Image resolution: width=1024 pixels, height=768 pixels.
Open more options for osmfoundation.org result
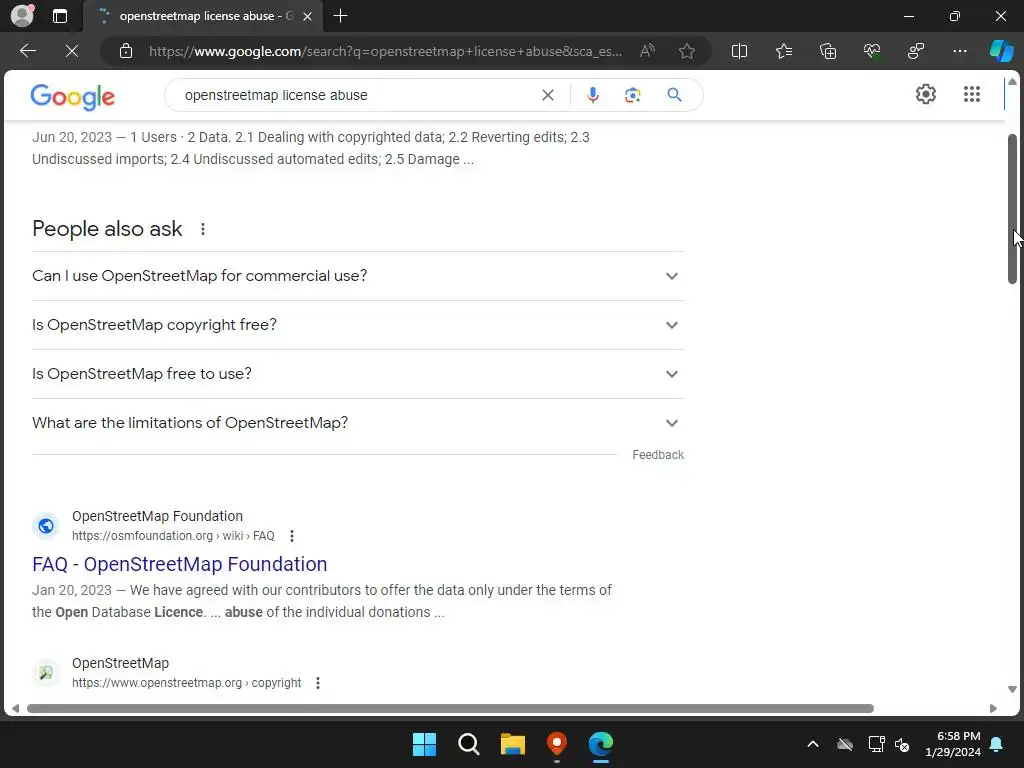pos(292,536)
